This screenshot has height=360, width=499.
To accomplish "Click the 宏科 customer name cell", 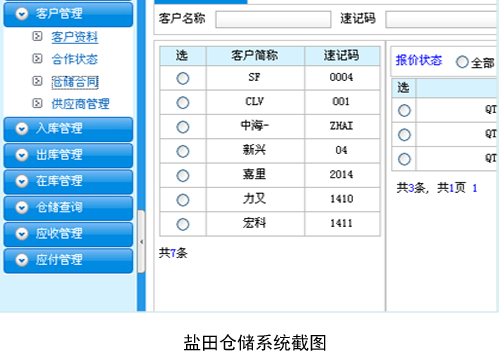I will pyautogui.click(x=255, y=224).
